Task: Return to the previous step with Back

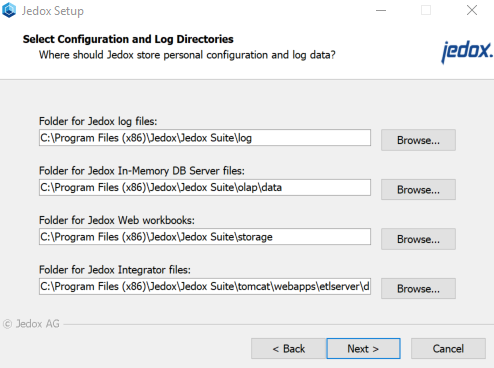Action: point(289,349)
